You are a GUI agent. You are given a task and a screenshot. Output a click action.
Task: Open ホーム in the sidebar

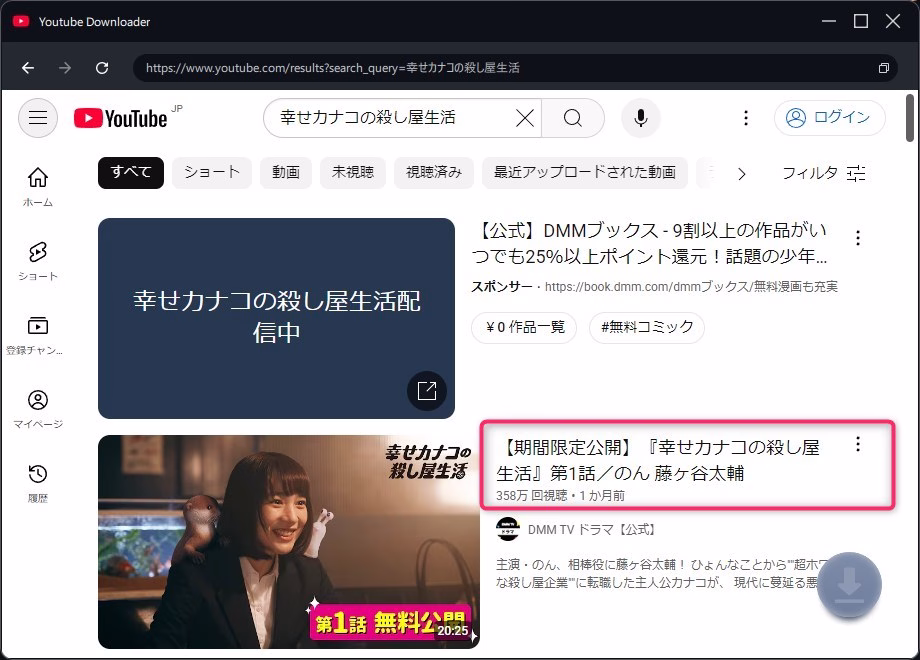click(38, 187)
